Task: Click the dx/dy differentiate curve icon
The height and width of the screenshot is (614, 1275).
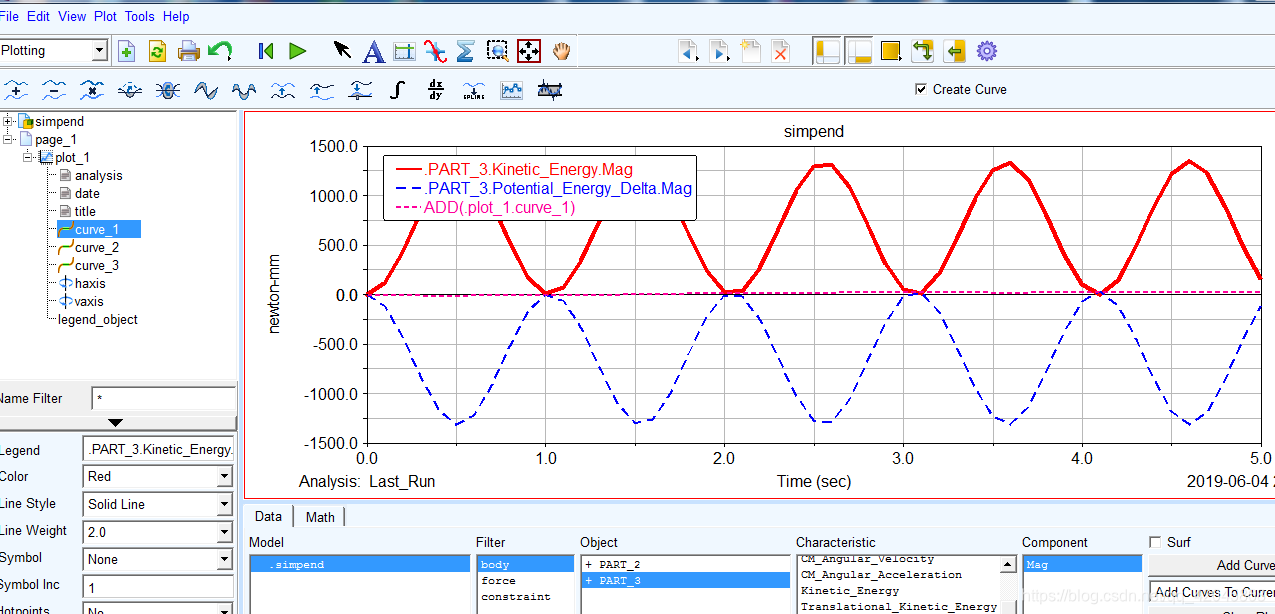Action: [x=435, y=90]
